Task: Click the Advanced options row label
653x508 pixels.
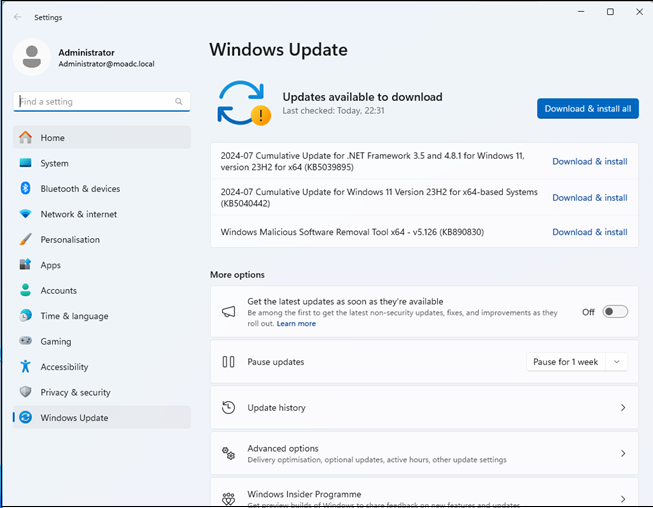Action: pyautogui.click(x=283, y=448)
